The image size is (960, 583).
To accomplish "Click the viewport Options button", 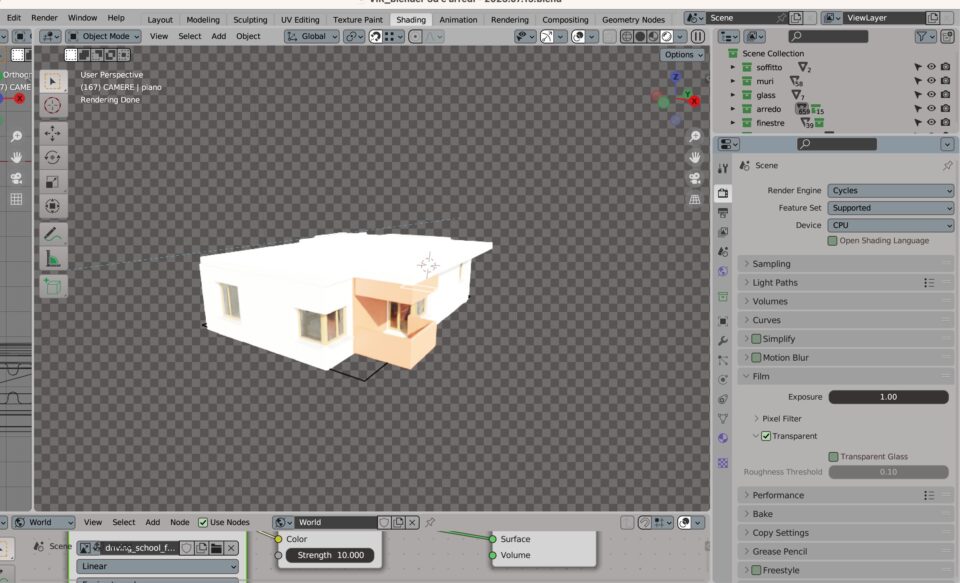I will click(x=683, y=55).
